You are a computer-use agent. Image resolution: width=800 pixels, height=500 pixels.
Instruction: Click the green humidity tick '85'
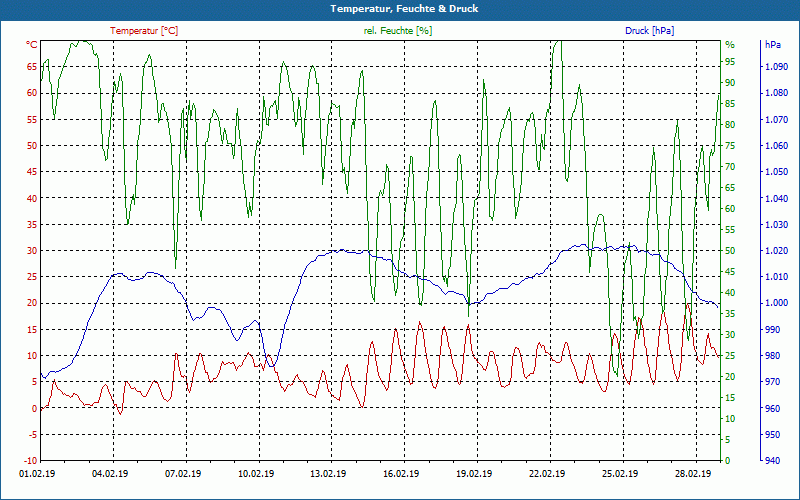730,104
